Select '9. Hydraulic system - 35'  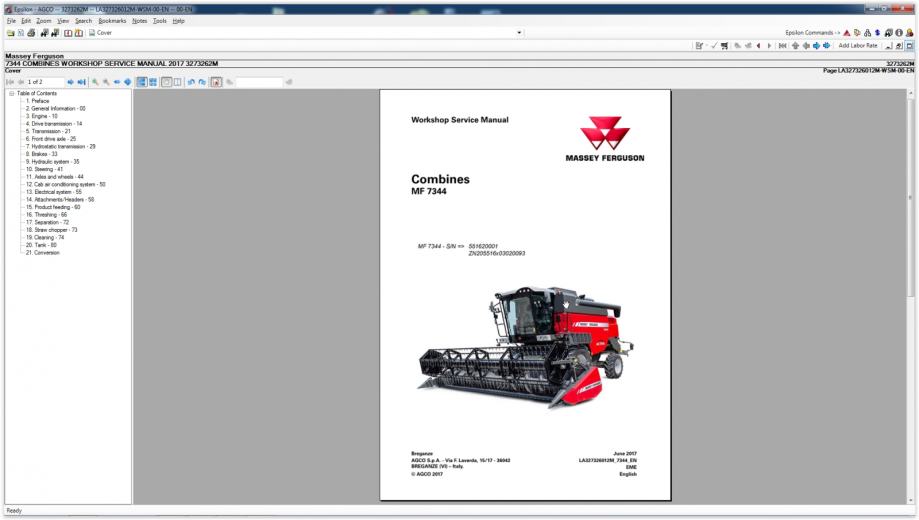point(53,162)
